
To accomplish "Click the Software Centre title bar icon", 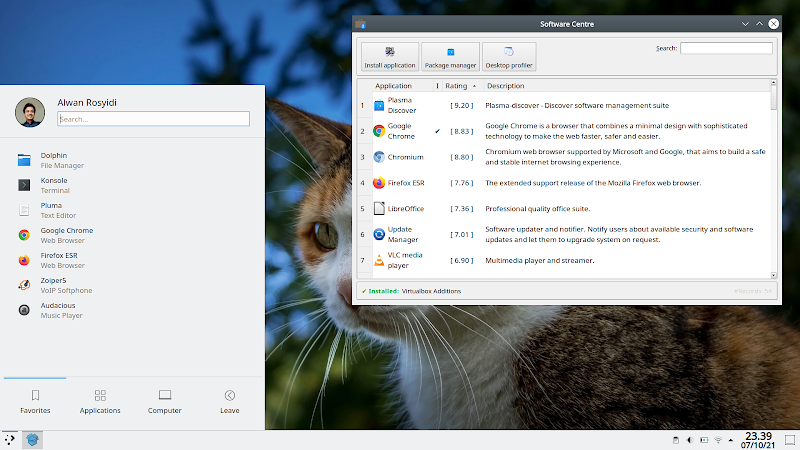I will point(361,24).
